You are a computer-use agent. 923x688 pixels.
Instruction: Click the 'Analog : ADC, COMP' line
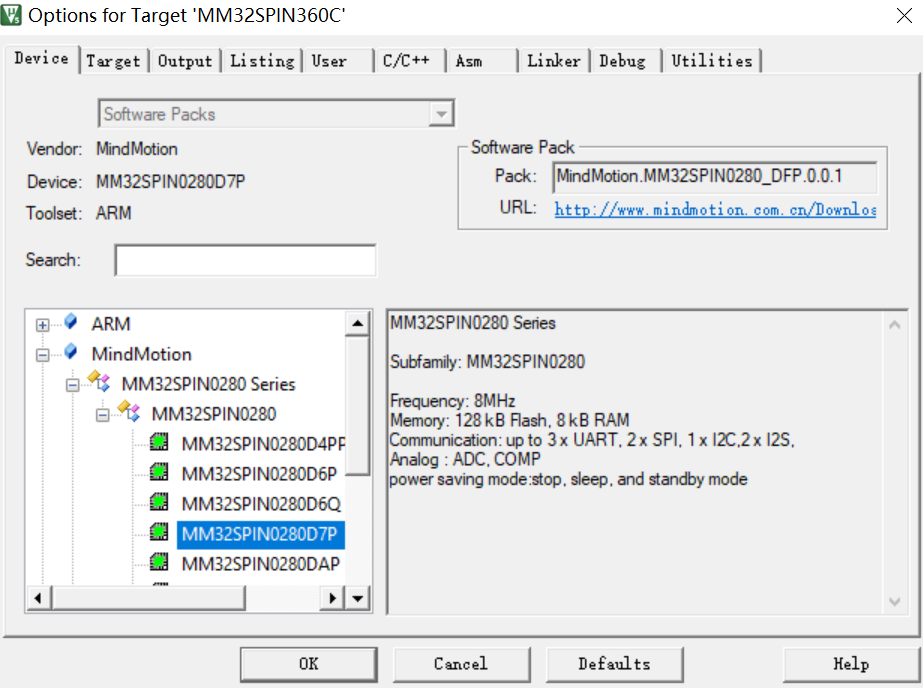[x=465, y=459]
